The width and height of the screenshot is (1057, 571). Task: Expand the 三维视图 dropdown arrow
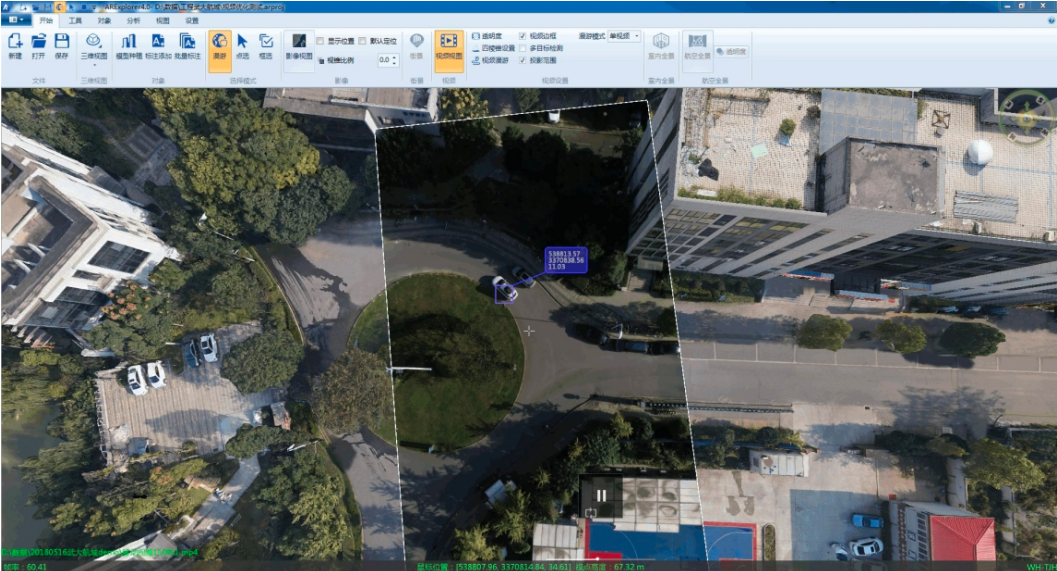[94, 65]
